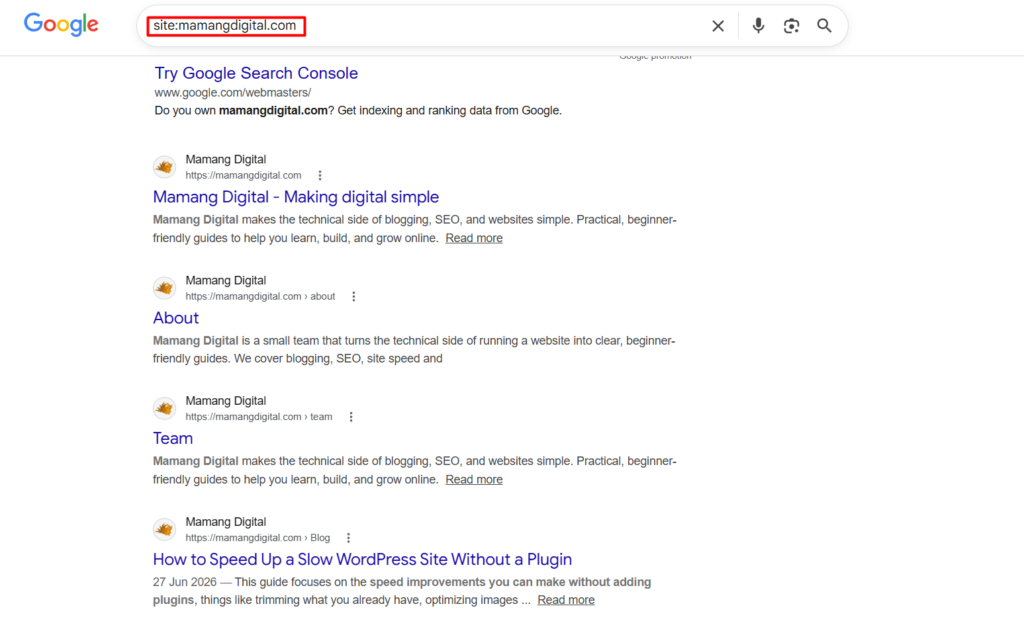Click https://mamangdigital.com › Blog breadcrumb
Viewport: 1024px width, 635px height.
coord(258,538)
